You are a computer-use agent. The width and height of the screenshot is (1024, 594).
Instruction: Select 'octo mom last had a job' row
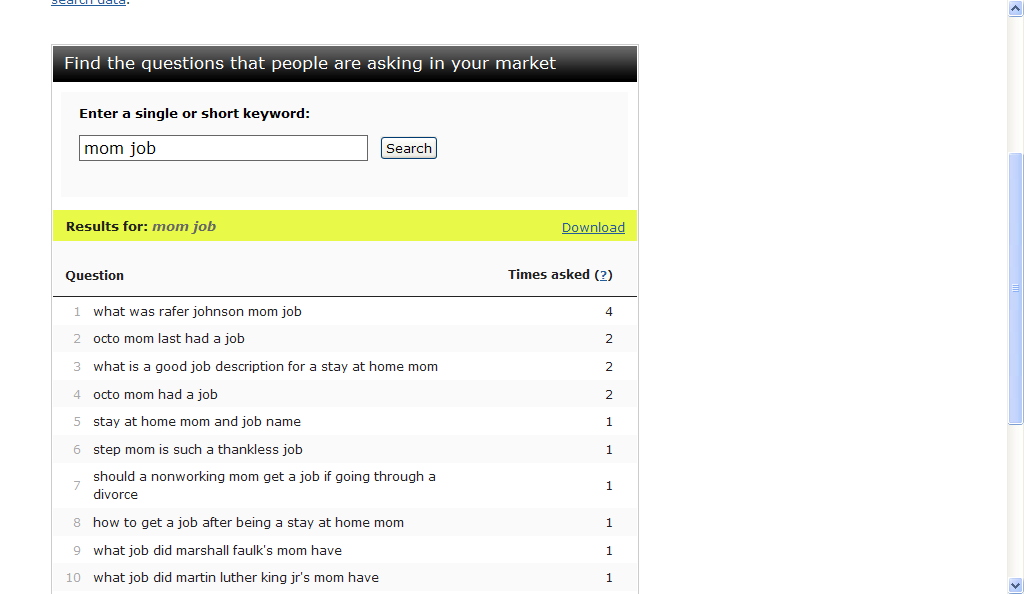pos(169,338)
